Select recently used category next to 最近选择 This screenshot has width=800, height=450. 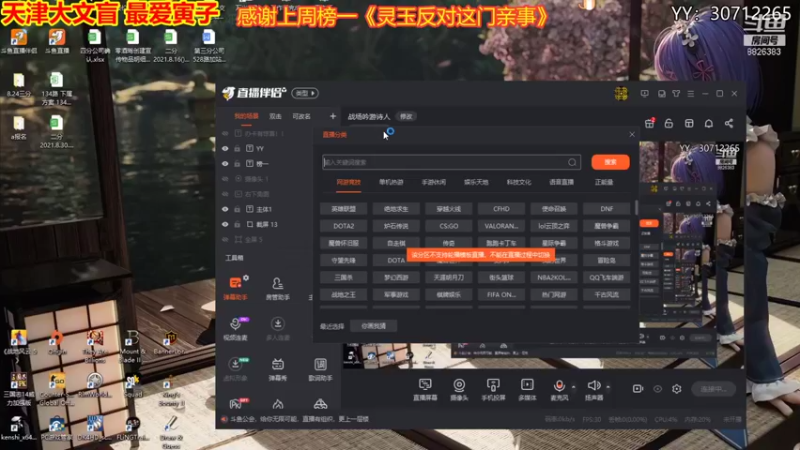point(373,326)
